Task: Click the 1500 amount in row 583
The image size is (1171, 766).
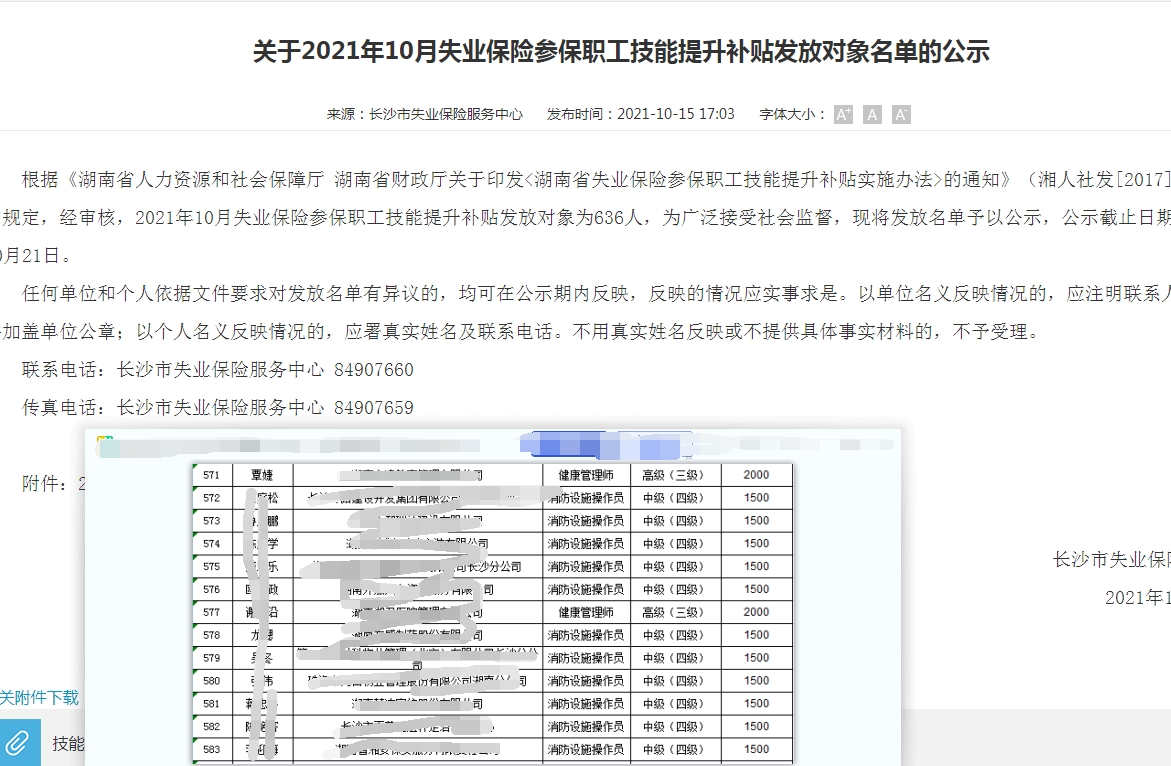Action: point(756,749)
